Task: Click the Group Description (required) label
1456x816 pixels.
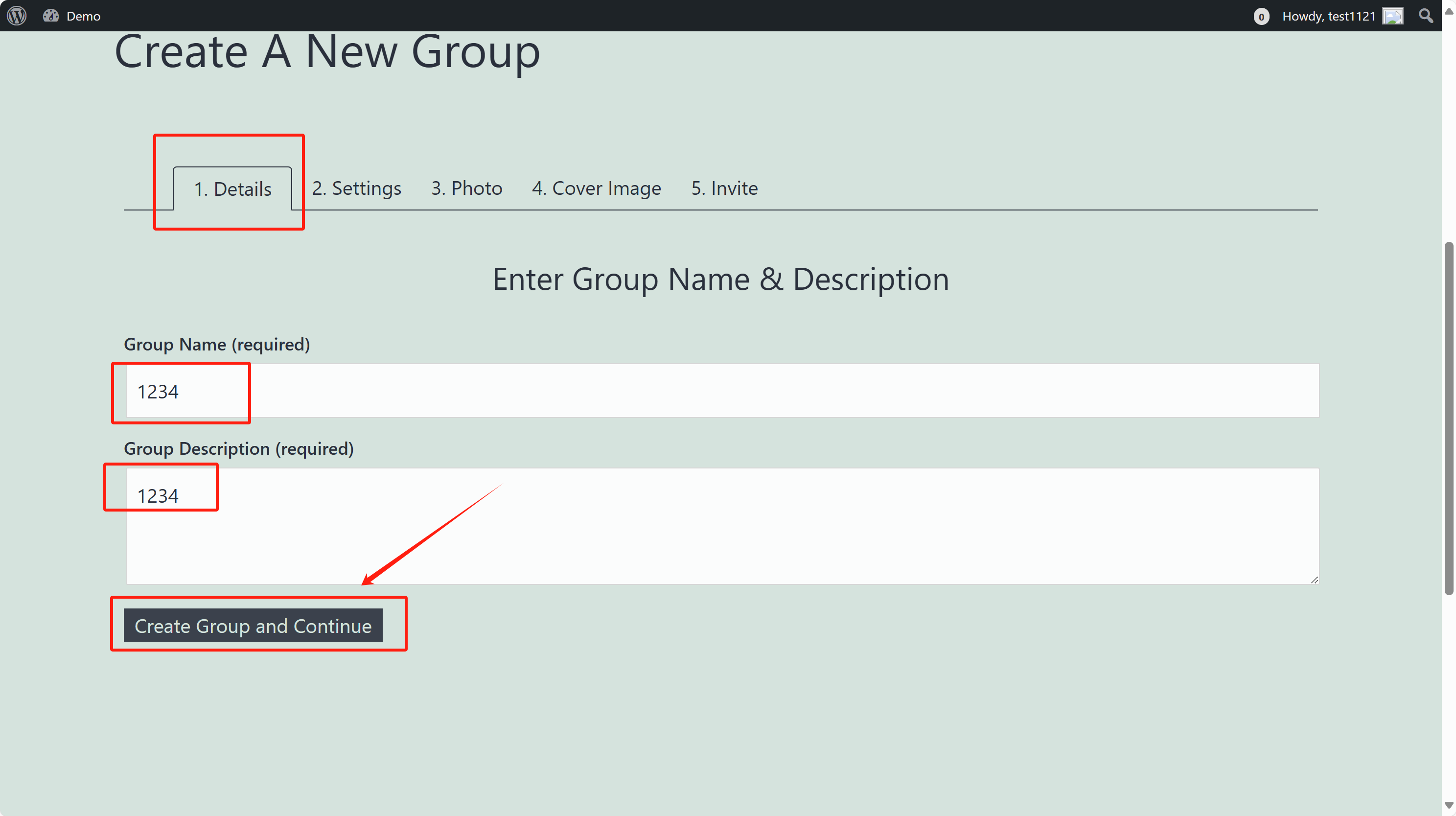Action: pos(238,448)
